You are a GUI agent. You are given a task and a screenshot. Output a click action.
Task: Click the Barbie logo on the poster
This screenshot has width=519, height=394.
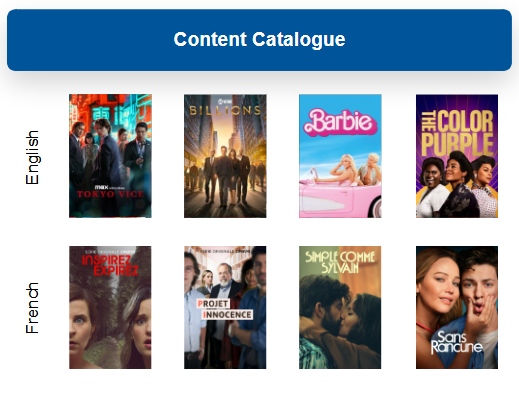[340, 122]
